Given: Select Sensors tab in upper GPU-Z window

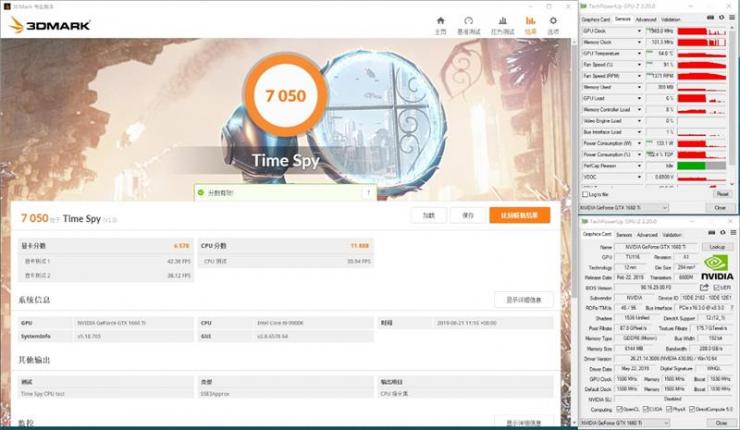Looking at the screenshot, I should (623, 19).
